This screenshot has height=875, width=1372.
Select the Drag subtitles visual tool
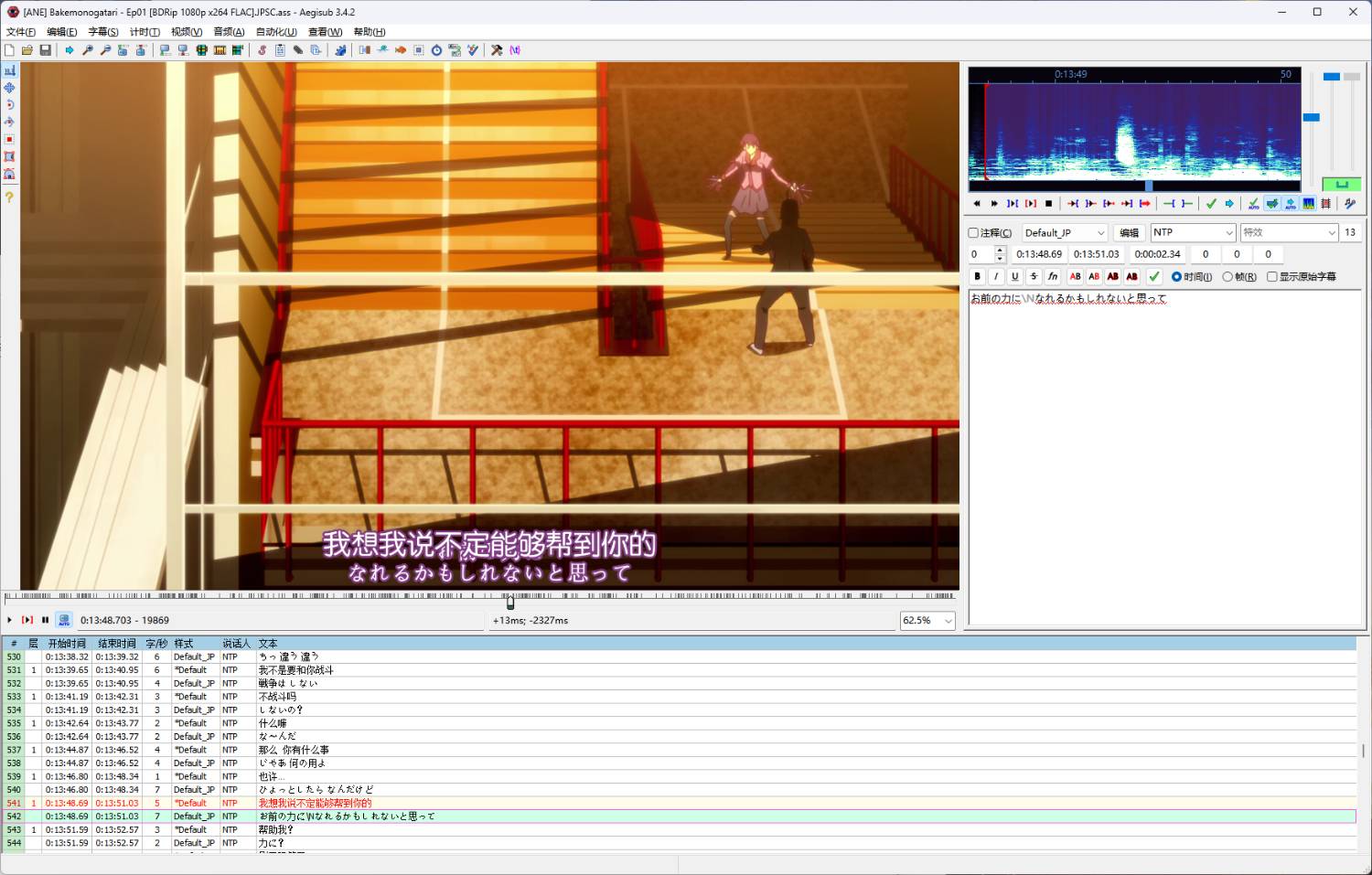point(9,88)
